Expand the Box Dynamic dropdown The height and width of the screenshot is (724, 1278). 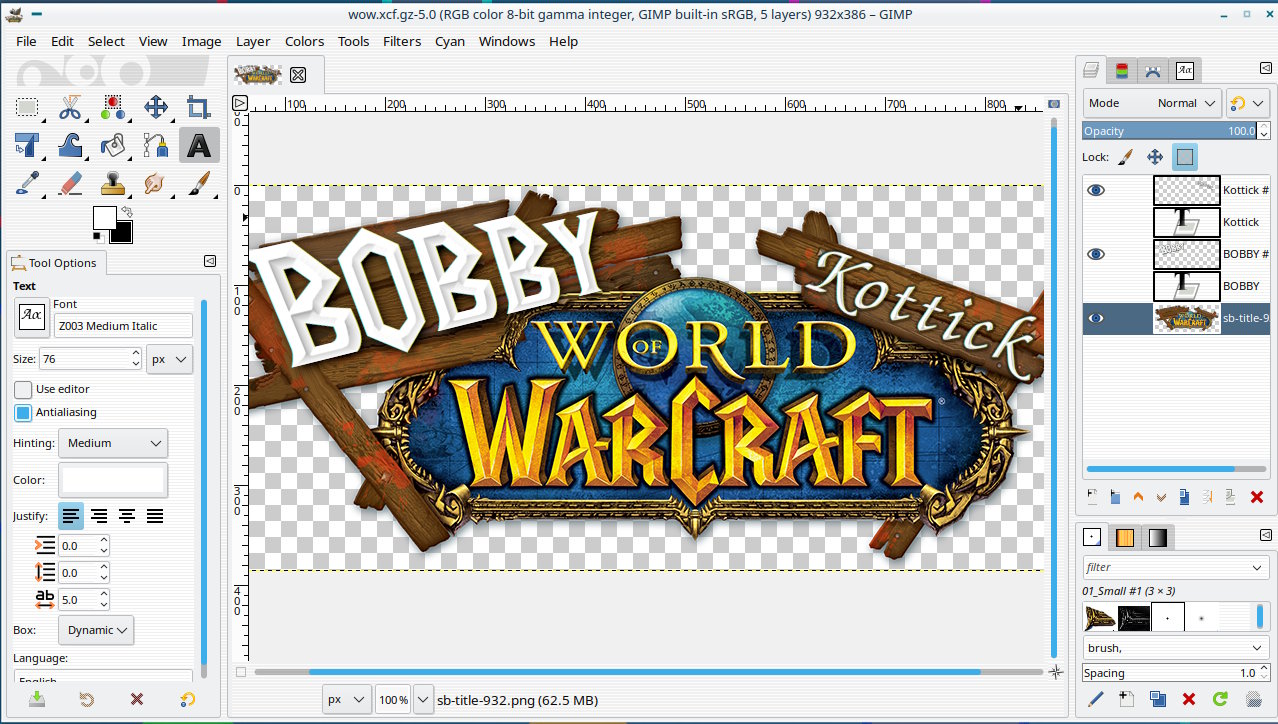coord(96,630)
